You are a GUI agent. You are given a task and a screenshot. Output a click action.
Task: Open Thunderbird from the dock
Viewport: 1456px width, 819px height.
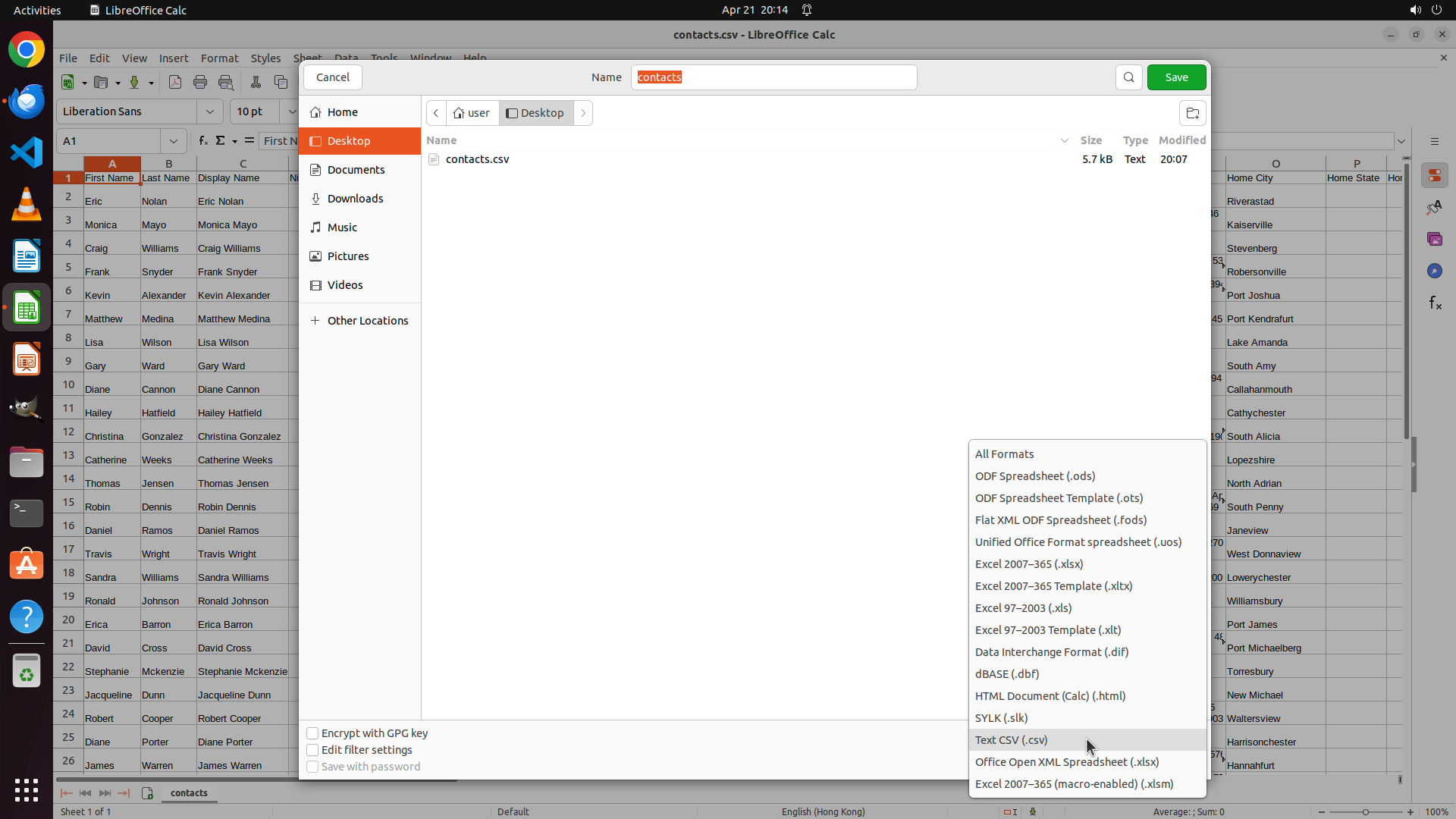[x=27, y=101]
